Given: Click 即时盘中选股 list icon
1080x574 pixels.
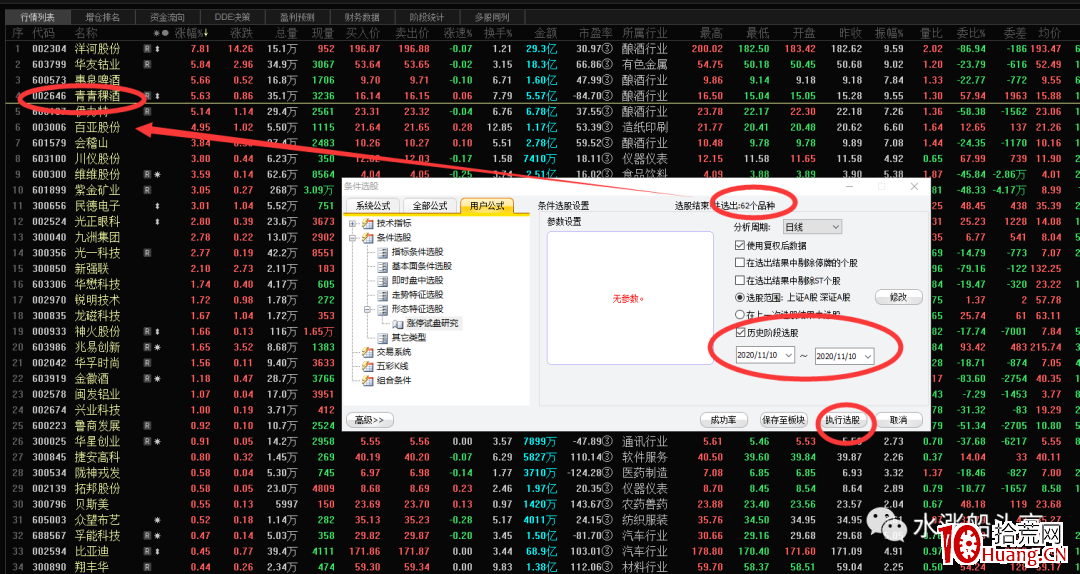Looking at the screenshot, I should tap(384, 280).
